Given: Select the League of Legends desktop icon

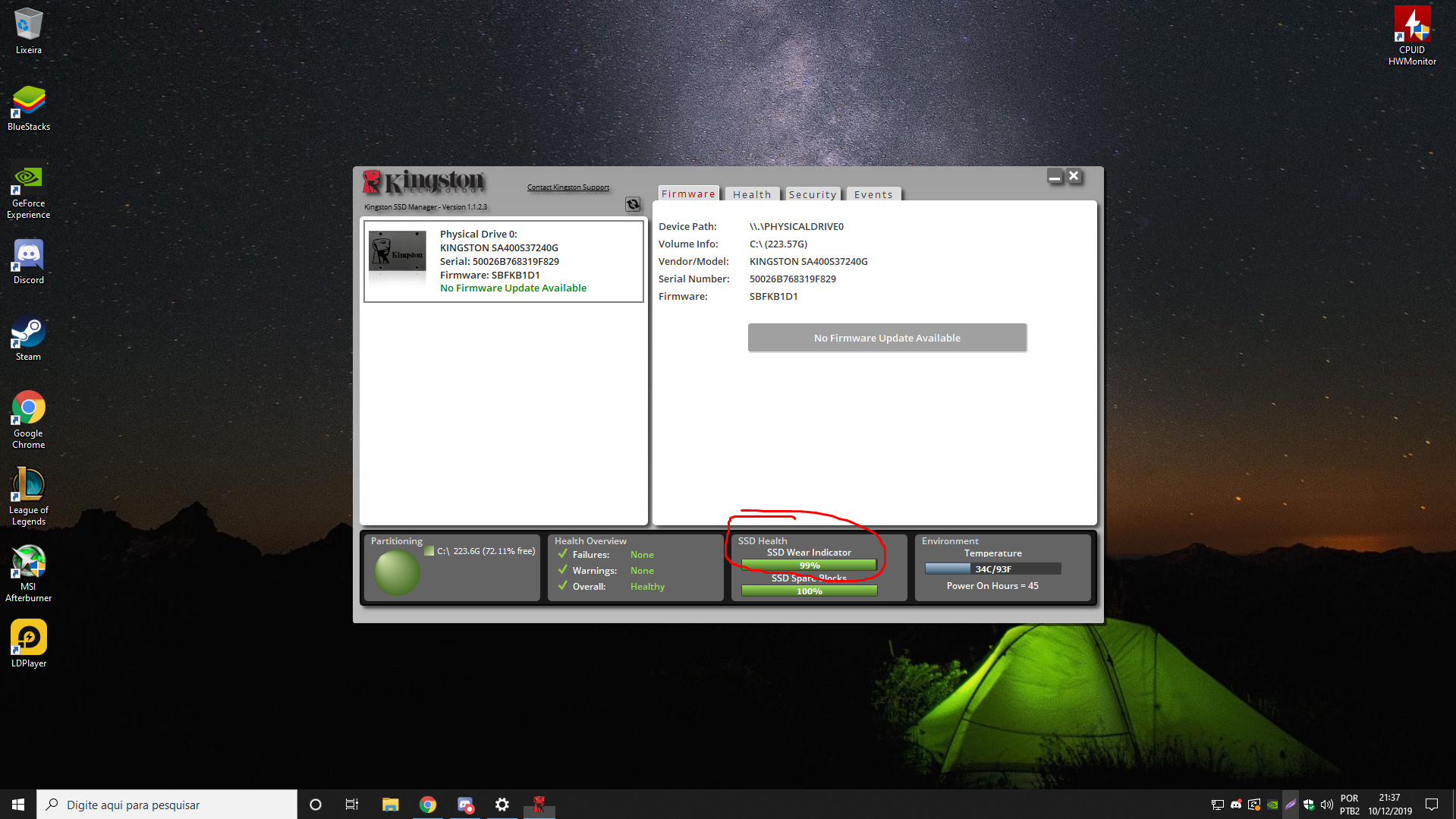Looking at the screenshot, I should click(29, 496).
